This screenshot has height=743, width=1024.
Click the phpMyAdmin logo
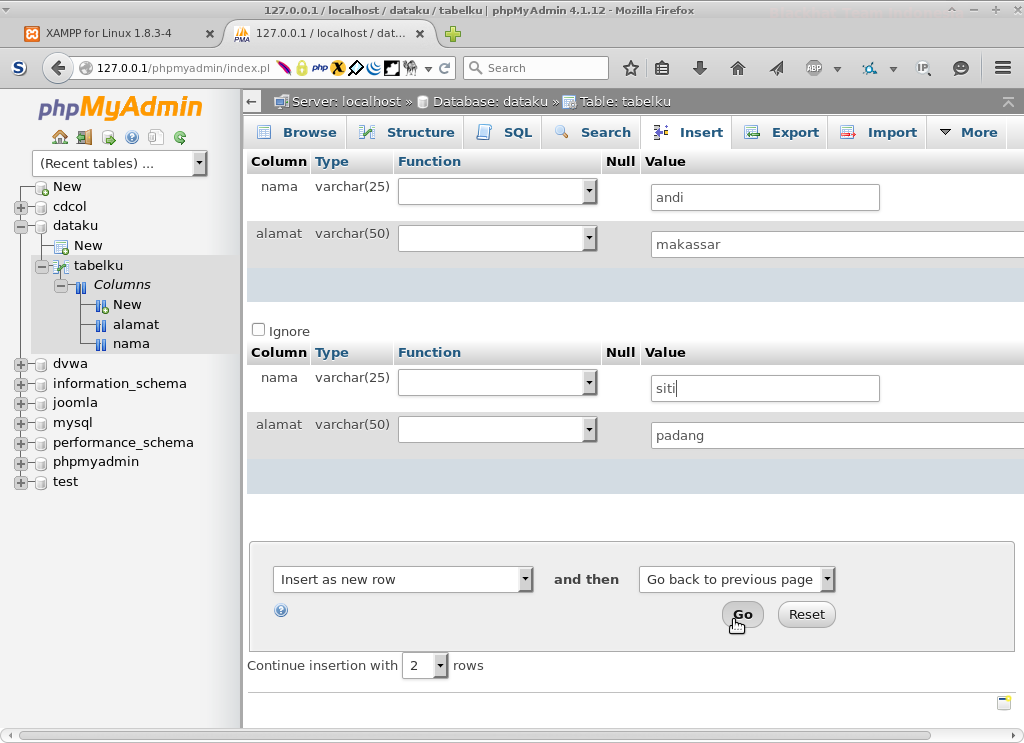(x=120, y=106)
